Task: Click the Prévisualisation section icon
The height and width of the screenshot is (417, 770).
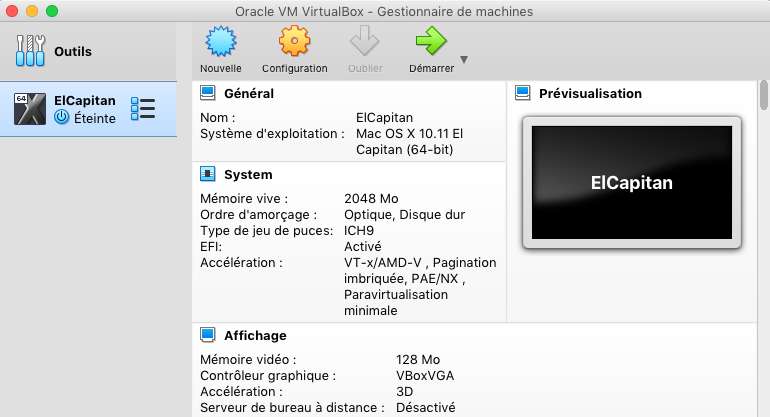Action: coord(522,93)
